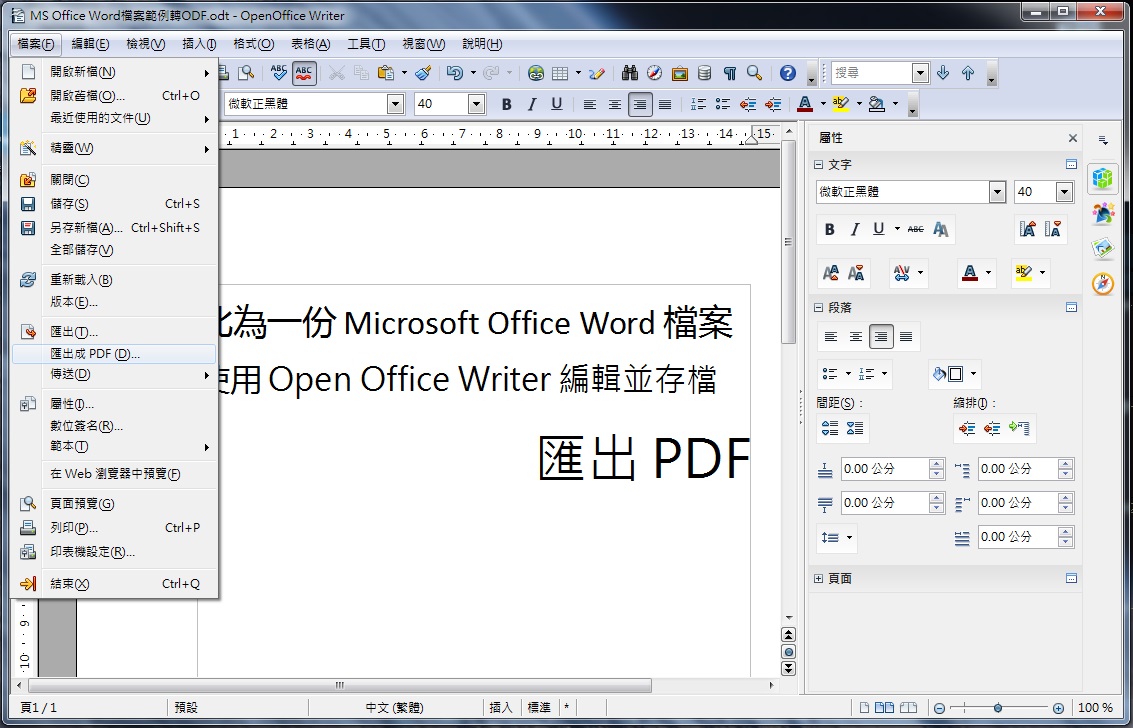Viewport: 1133px width, 728px height.
Task: Expand the 頁面 section in sidebar
Action: (x=819, y=579)
